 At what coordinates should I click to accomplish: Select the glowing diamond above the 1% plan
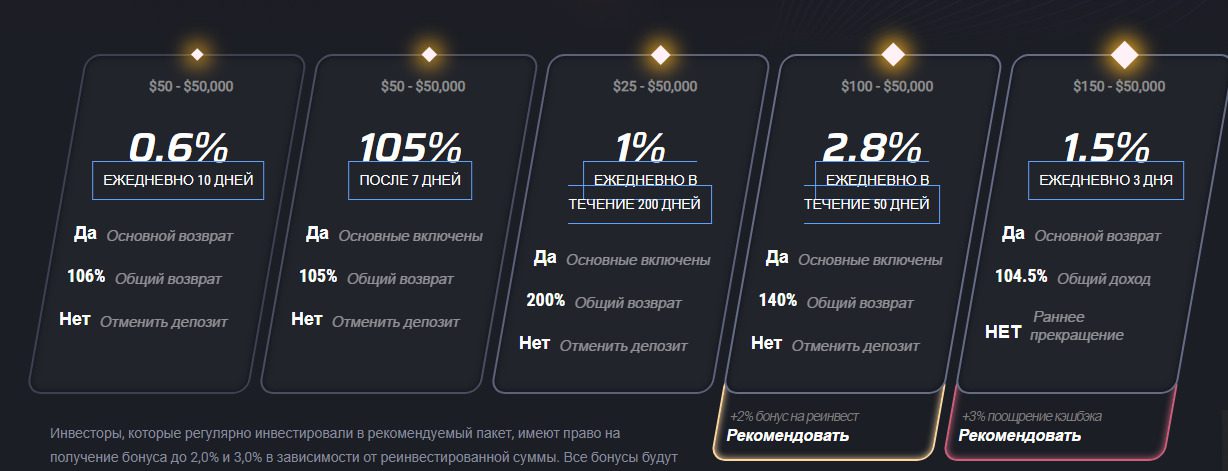[x=661, y=53]
